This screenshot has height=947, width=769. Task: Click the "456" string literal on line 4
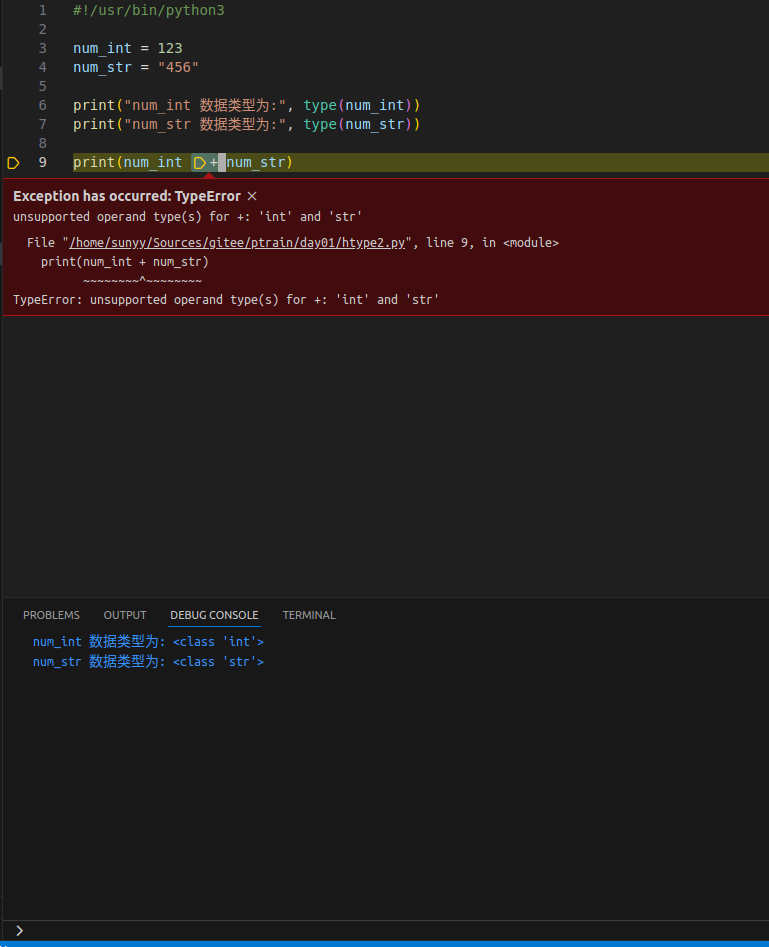click(x=178, y=67)
